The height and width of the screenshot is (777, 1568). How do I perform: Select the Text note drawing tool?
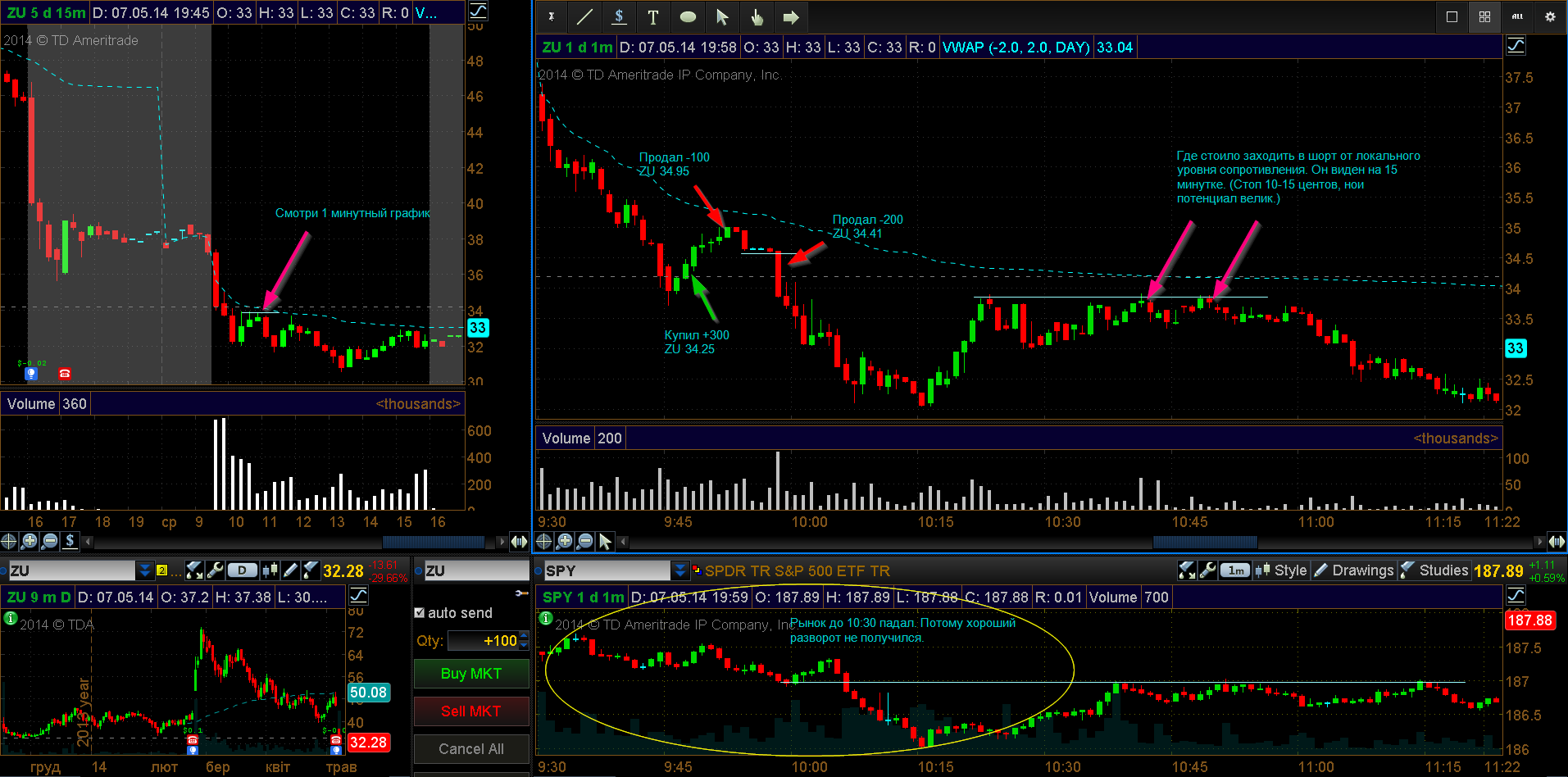[653, 16]
